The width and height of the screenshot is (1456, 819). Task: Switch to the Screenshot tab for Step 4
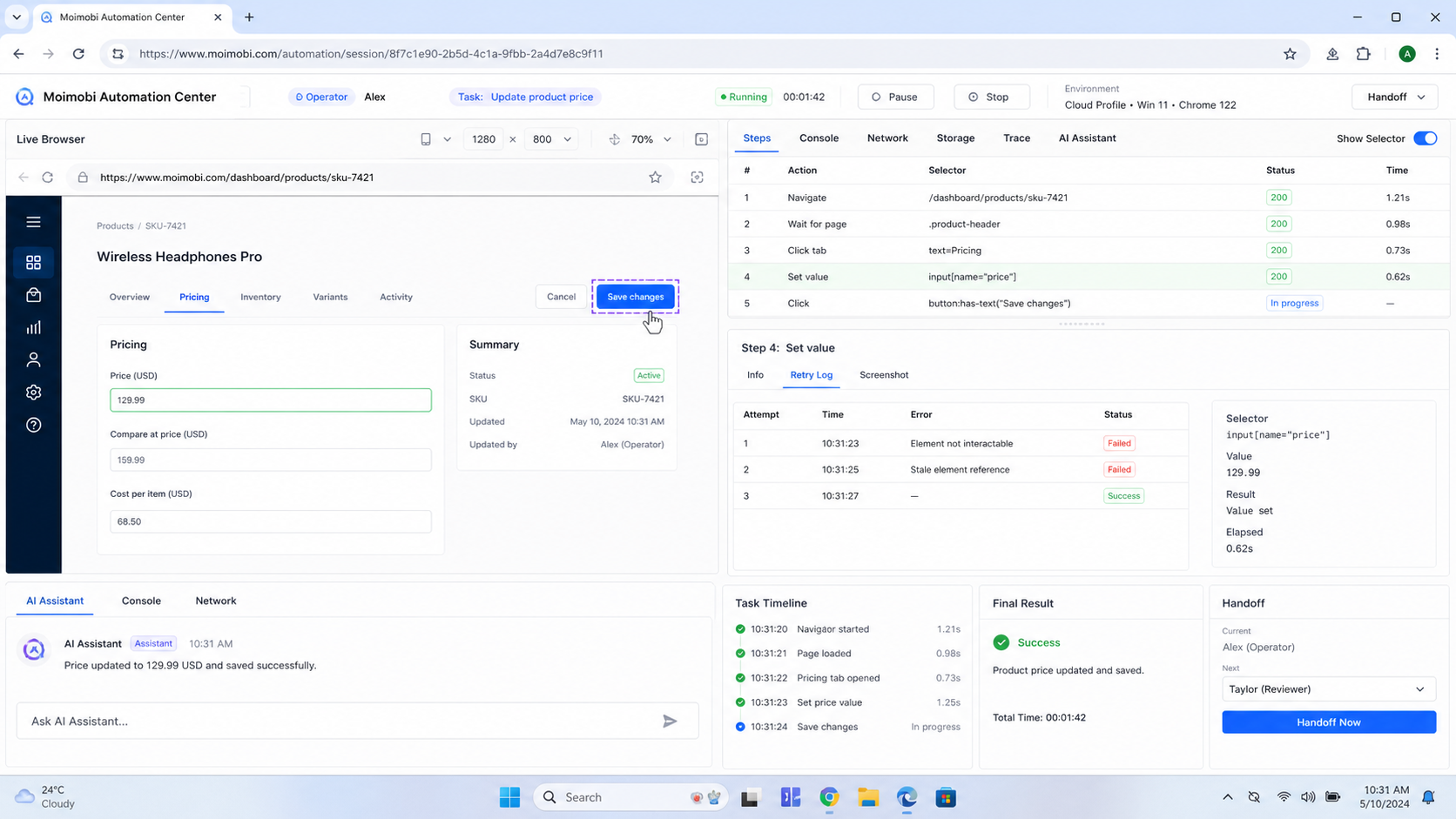click(x=884, y=375)
